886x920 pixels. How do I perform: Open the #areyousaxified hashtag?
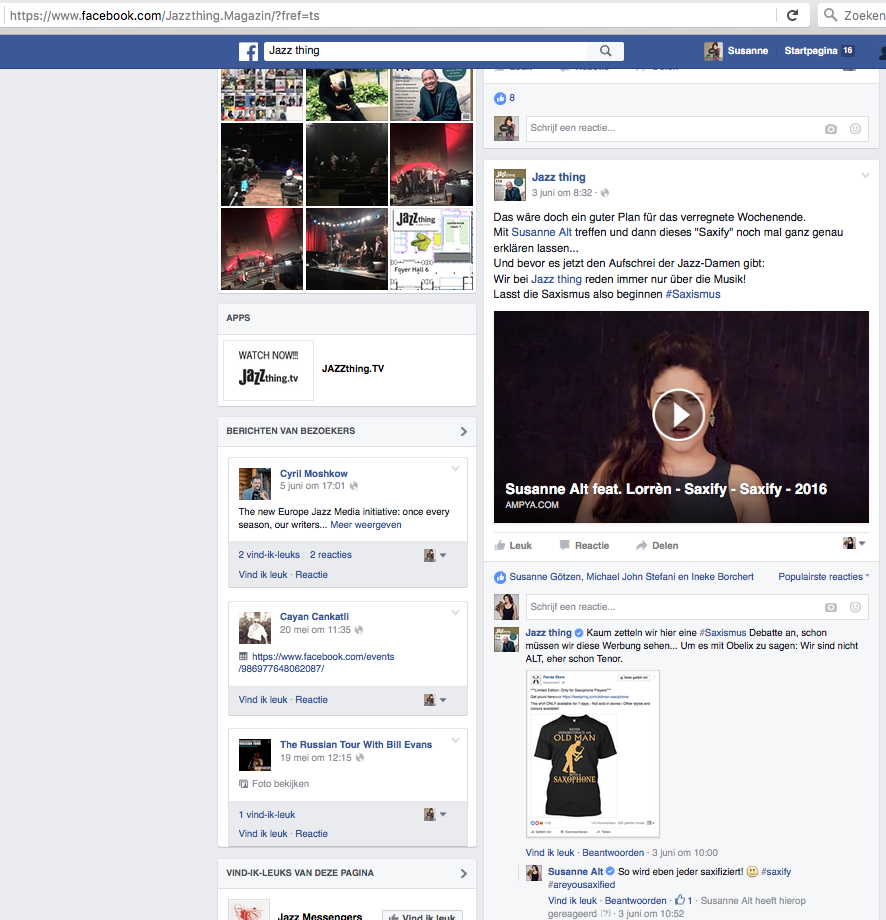581,885
